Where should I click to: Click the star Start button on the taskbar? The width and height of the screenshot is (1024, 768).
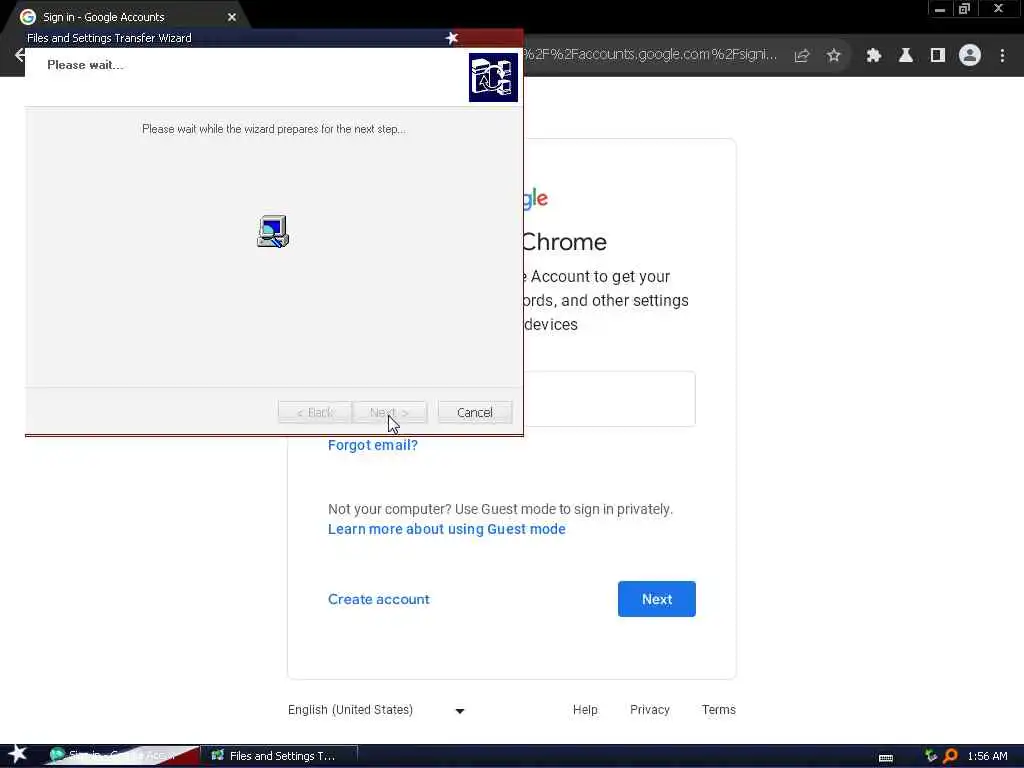(18, 755)
